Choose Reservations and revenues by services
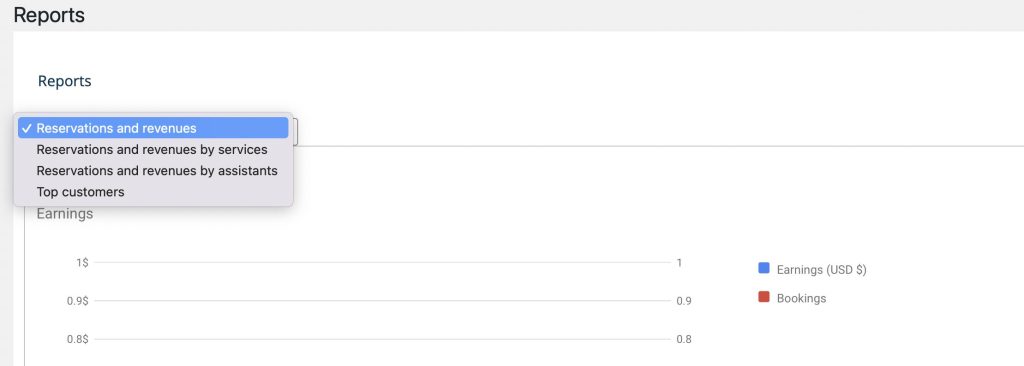Viewport: 1024px width, 366px height. pyautogui.click(x=153, y=150)
